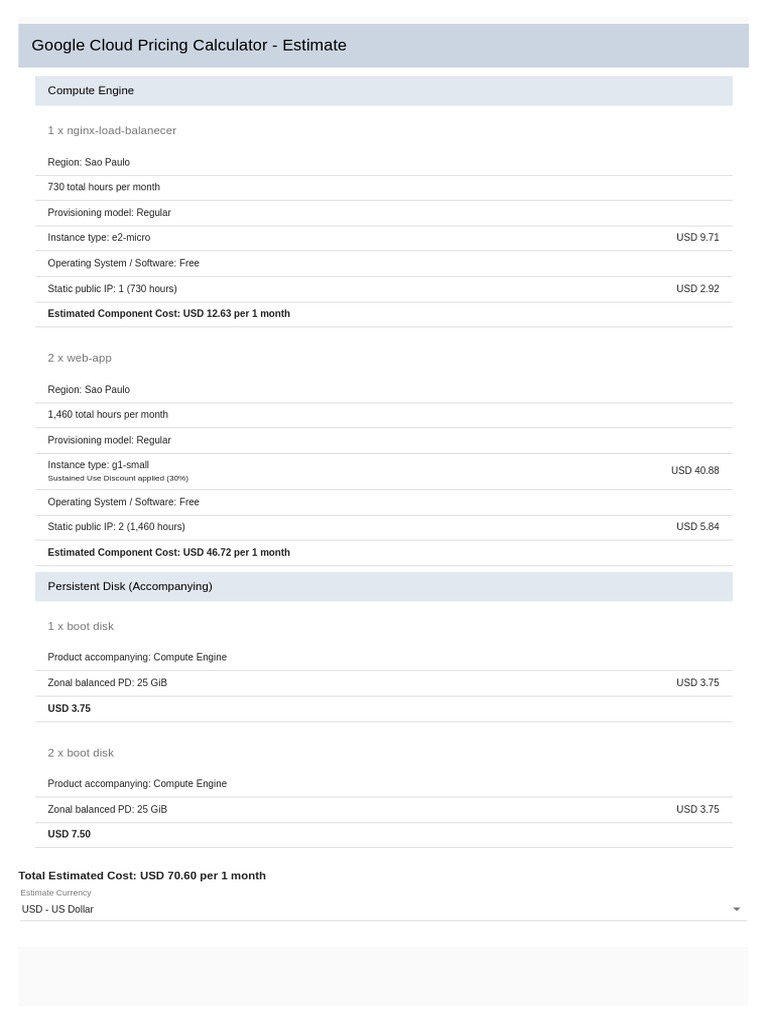Viewport: 768px width, 1024px height.
Task: Click the page title Google Cloud Pricing Calculator
Action: [189, 45]
